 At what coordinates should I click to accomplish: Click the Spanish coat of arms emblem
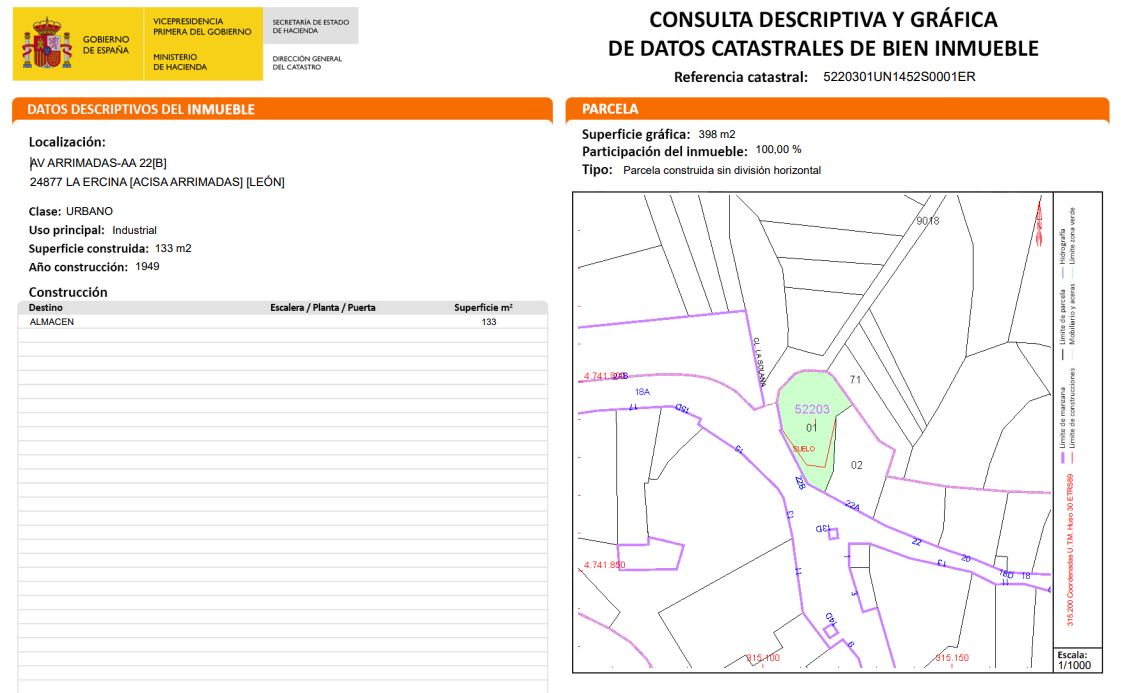(46, 44)
